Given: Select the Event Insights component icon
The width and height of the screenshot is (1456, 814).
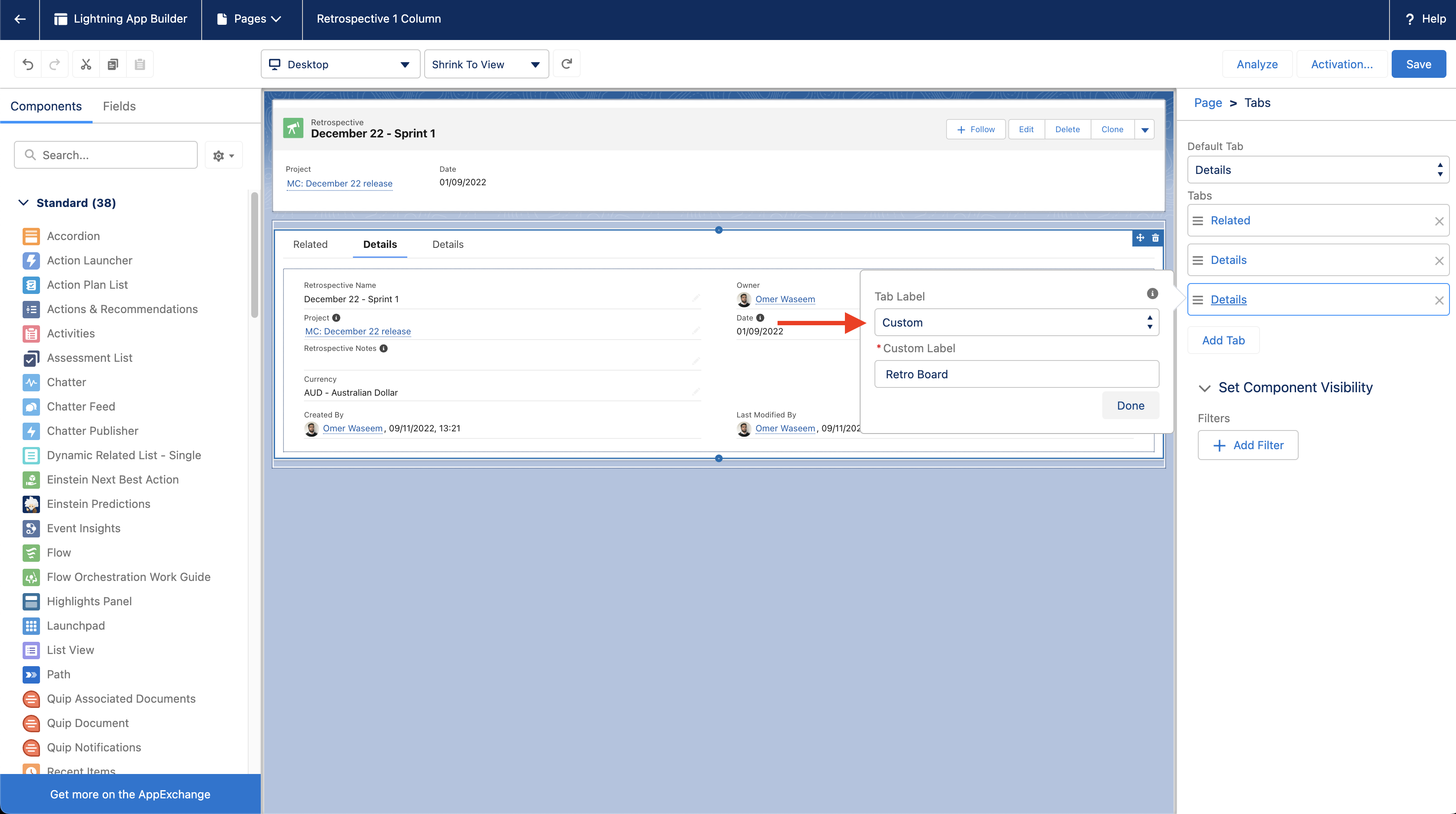Looking at the screenshot, I should click(x=31, y=528).
